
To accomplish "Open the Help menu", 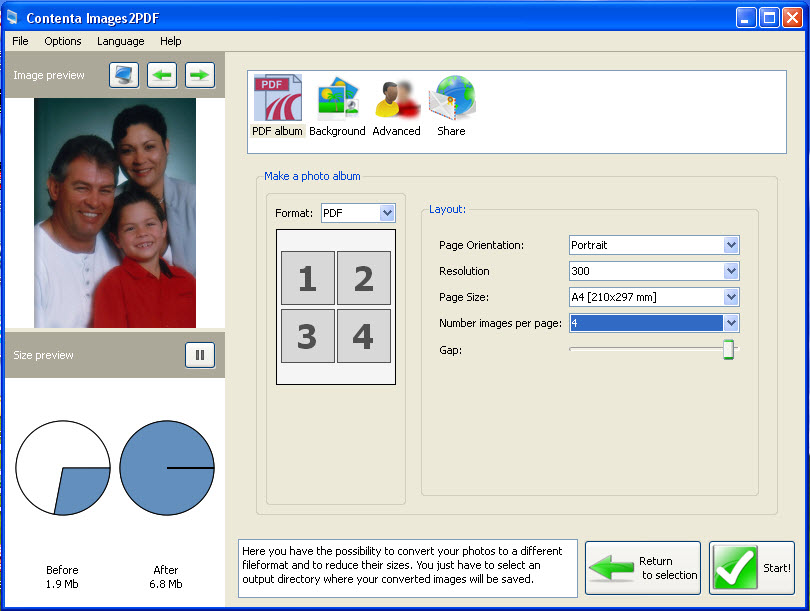I will coord(170,41).
